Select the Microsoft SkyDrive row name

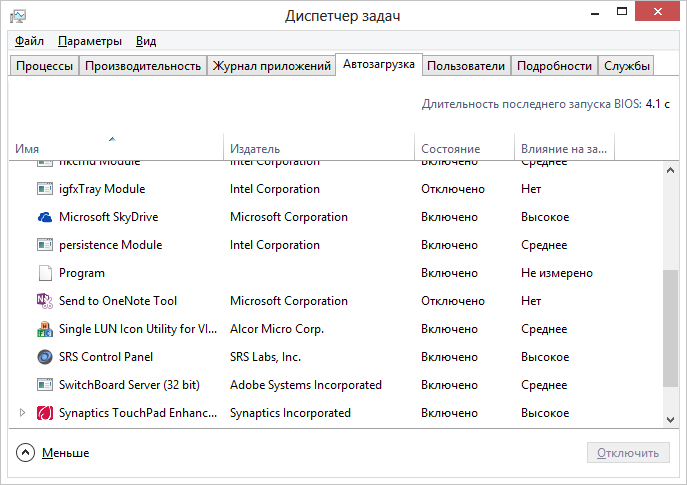pyautogui.click(x=109, y=217)
